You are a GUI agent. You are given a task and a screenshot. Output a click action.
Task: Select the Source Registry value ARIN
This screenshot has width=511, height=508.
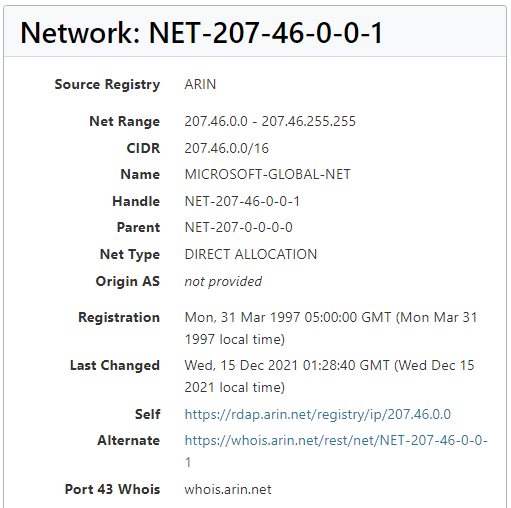[x=200, y=84]
